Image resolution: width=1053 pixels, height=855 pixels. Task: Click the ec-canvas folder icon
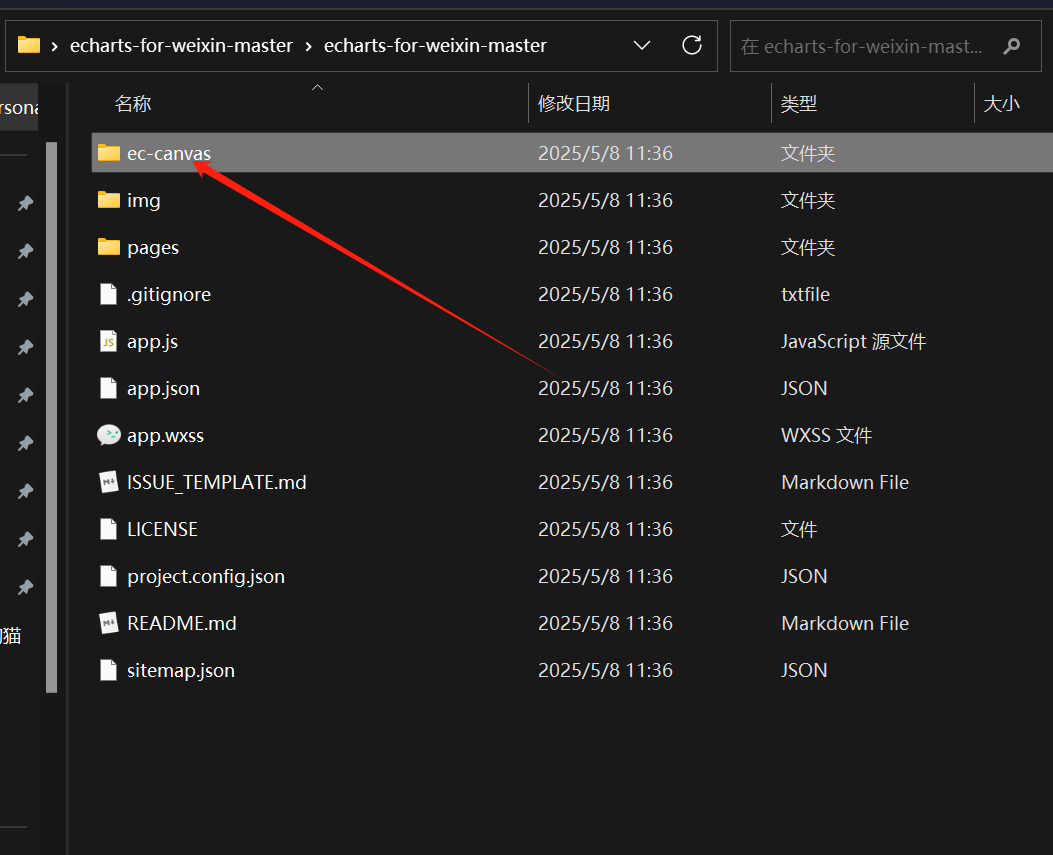point(108,153)
